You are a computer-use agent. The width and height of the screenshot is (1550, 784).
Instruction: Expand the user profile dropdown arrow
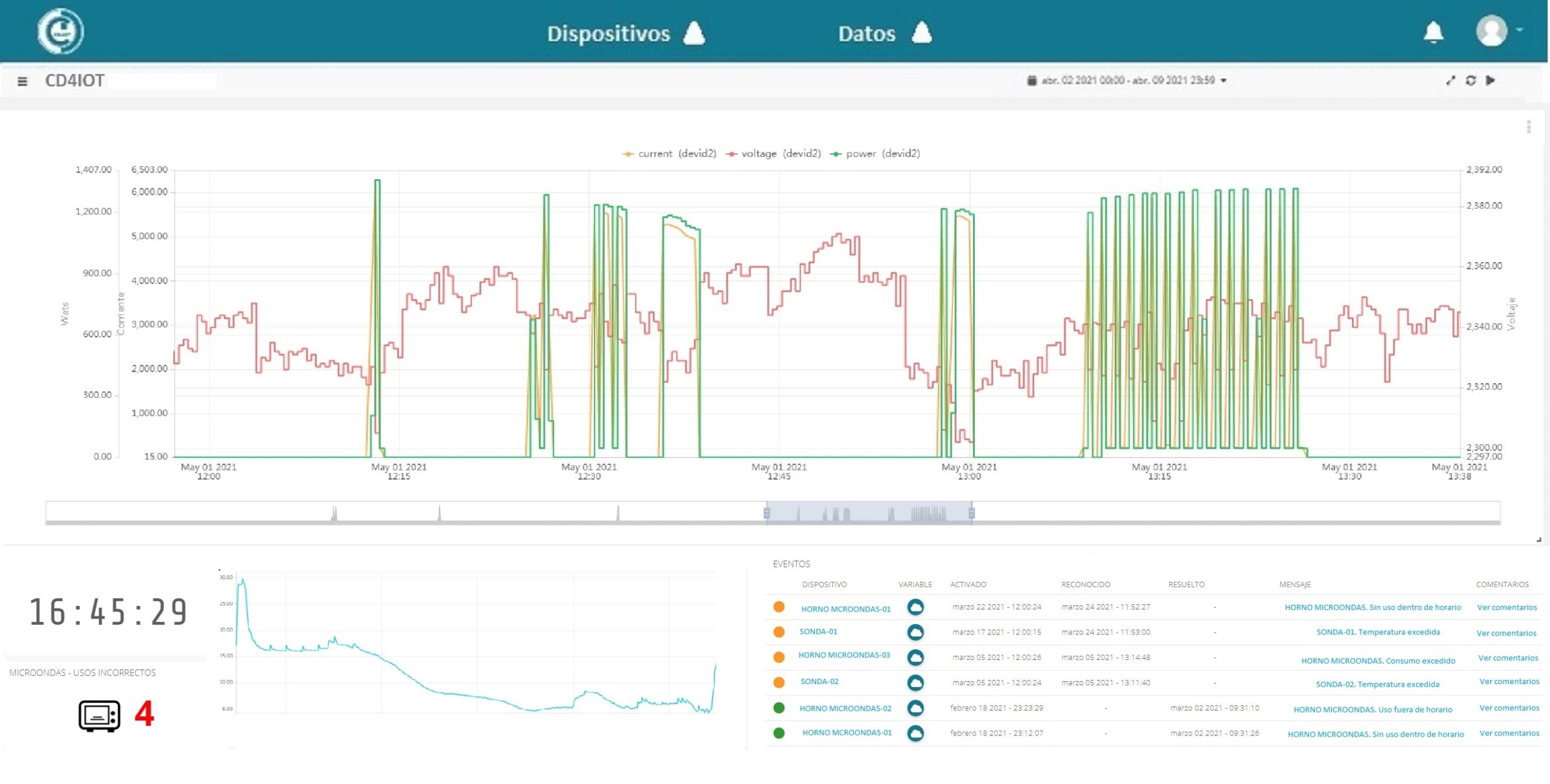(x=1520, y=29)
